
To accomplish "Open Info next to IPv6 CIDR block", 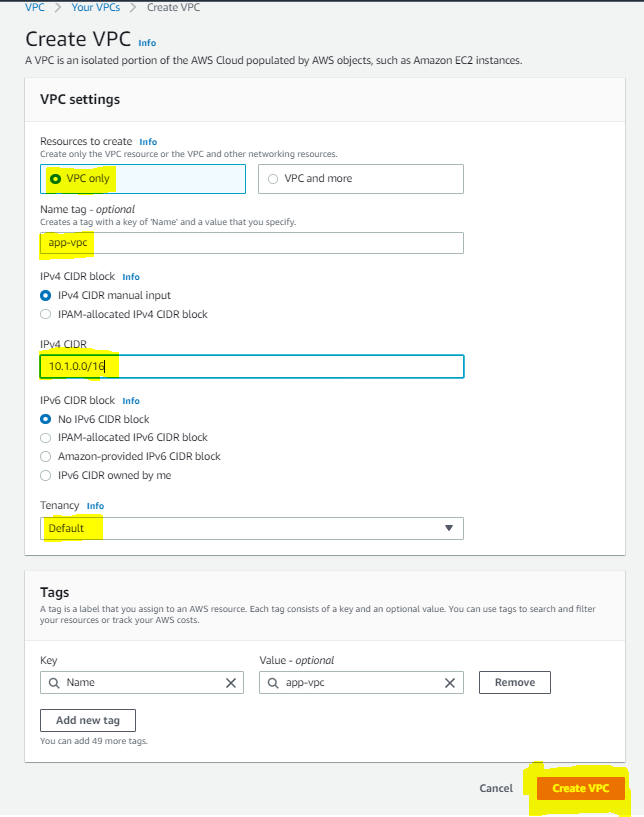I will [x=130, y=400].
